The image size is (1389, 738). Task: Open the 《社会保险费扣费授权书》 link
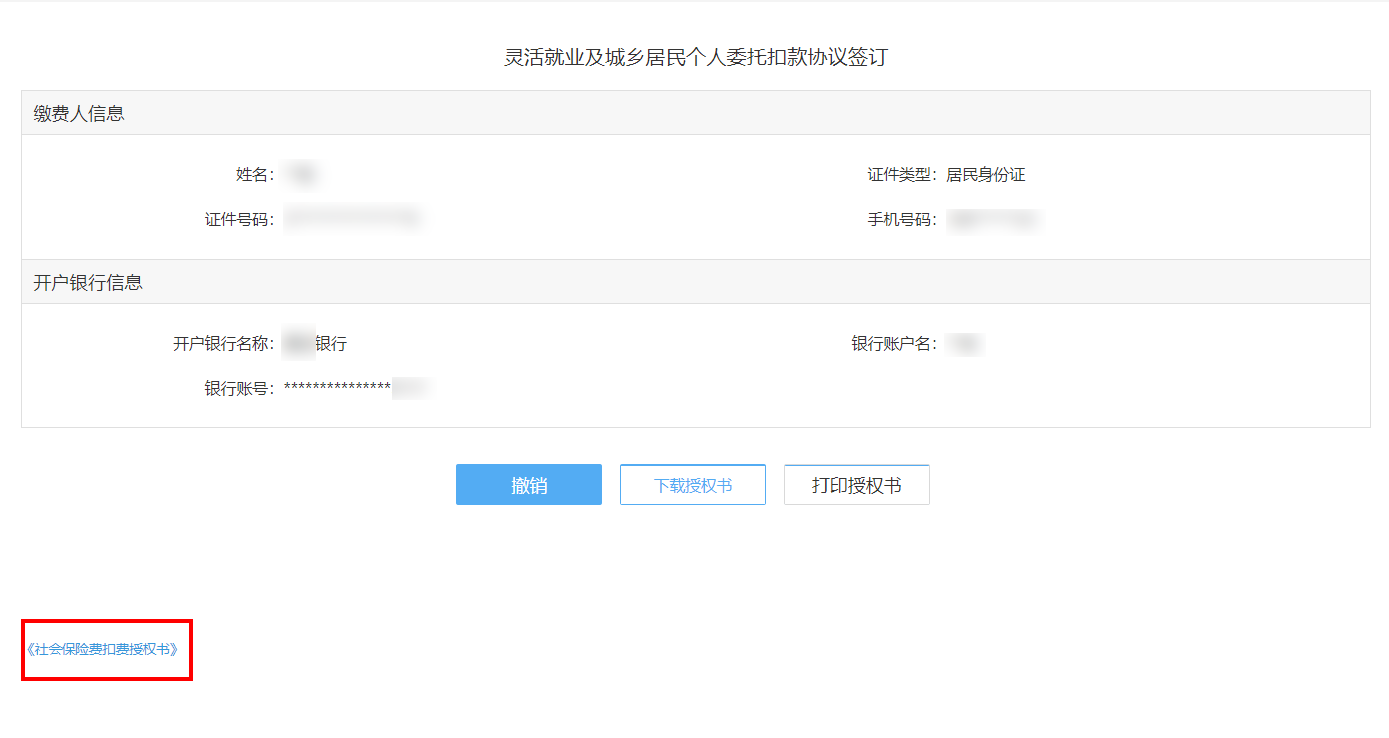103,649
